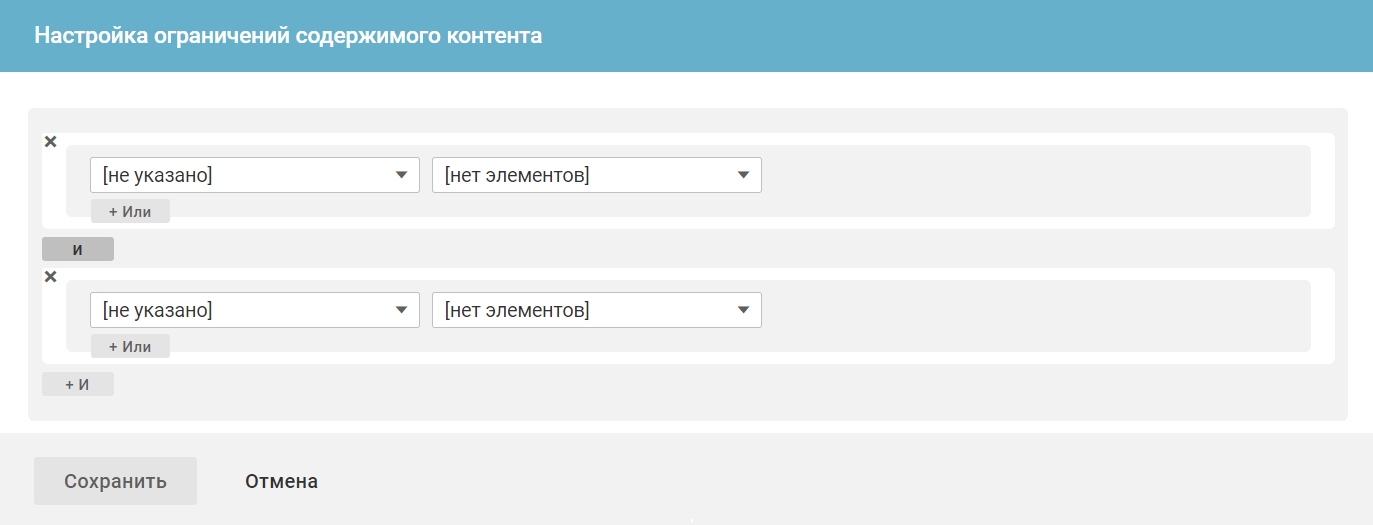Click the [не указано] text in second group
The height and width of the screenshot is (525, 1373).
tap(158, 311)
